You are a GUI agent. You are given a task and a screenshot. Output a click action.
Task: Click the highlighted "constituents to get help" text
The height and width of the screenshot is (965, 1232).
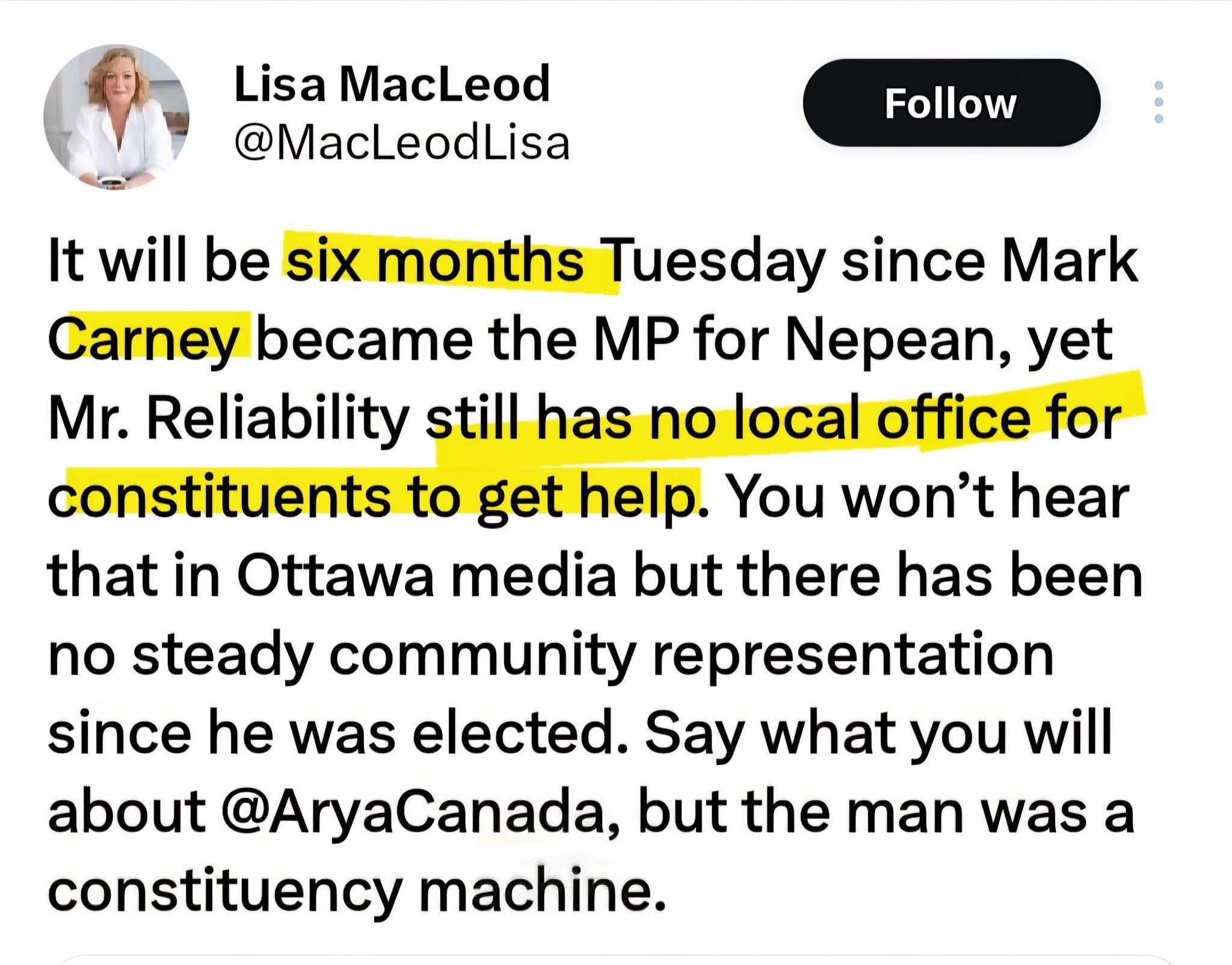[375, 497]
